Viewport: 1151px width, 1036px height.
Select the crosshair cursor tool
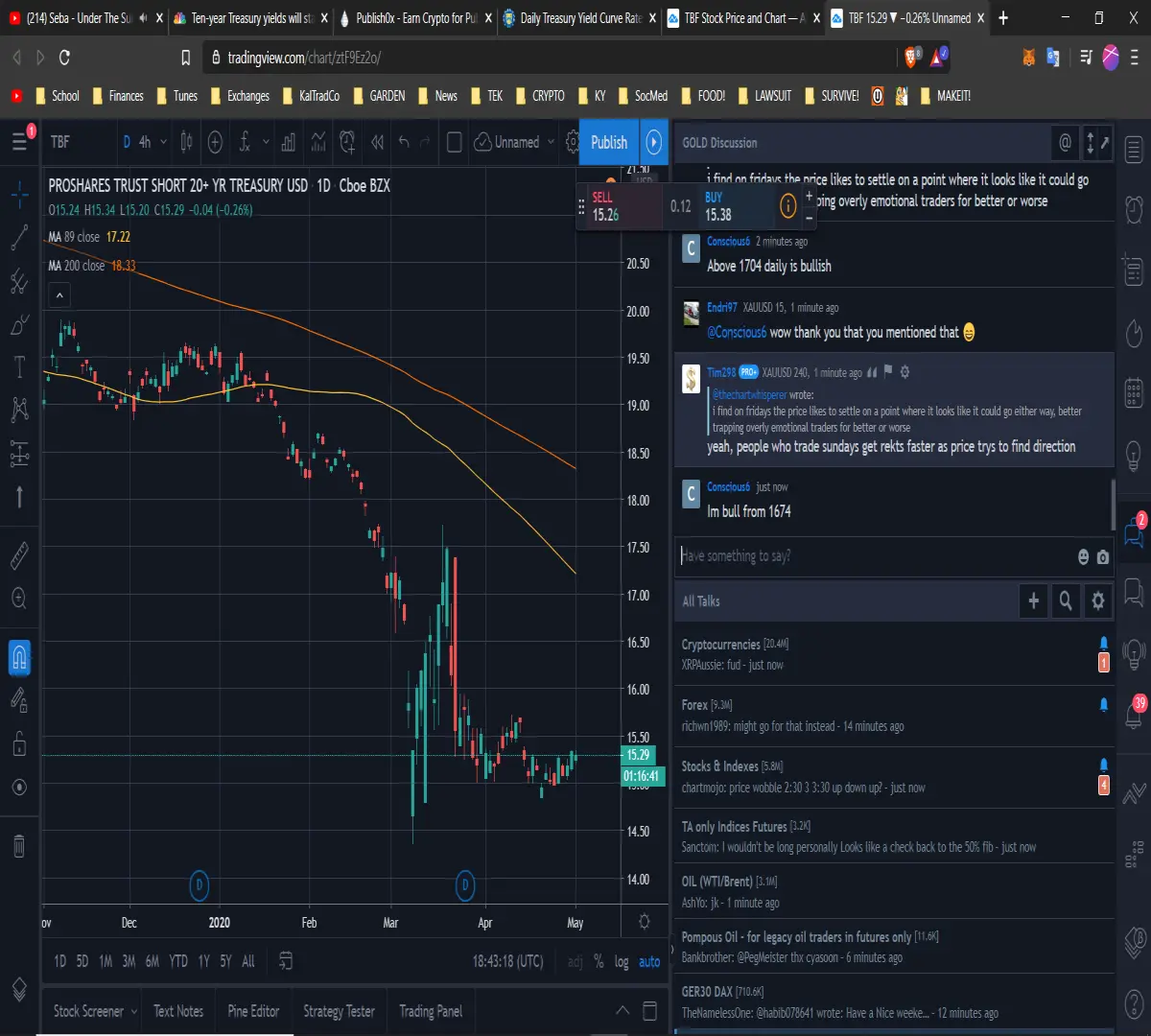[x=19, y=195]
